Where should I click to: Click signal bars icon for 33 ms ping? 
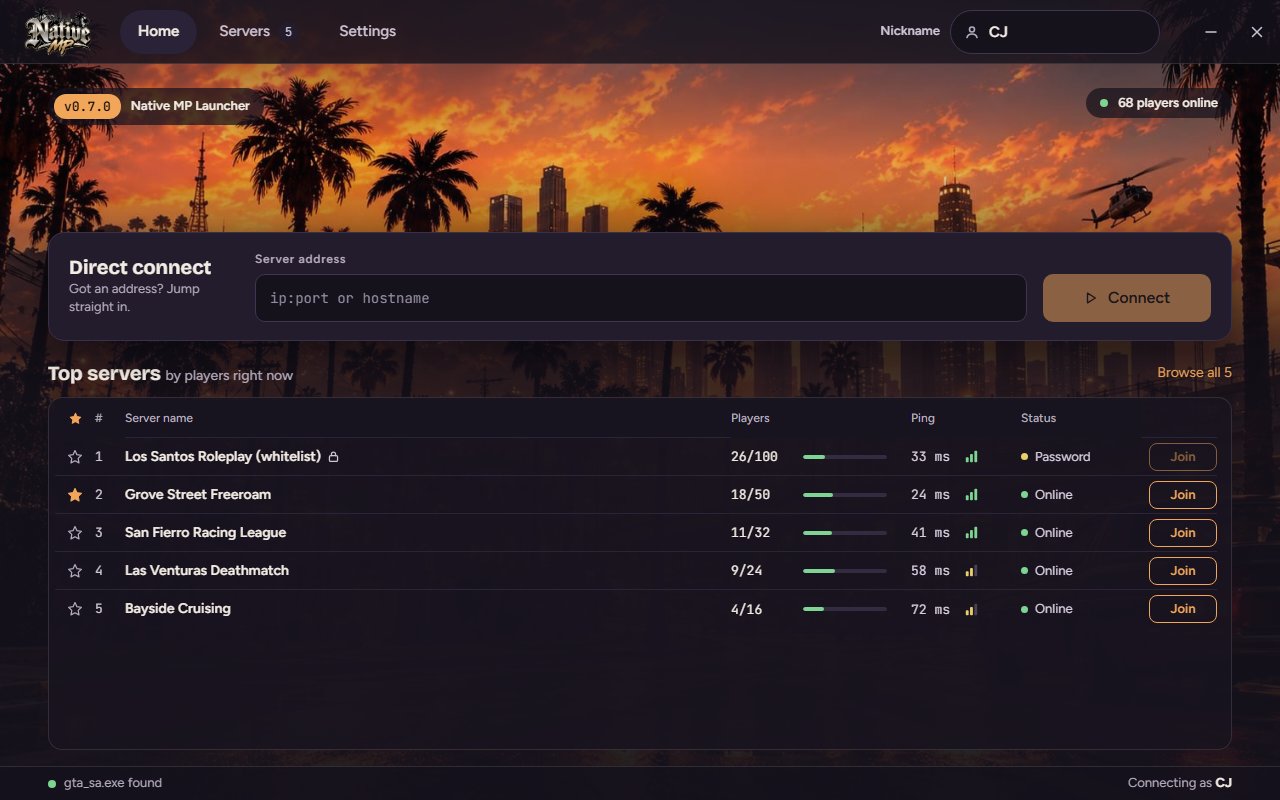(x=971, y=457)
